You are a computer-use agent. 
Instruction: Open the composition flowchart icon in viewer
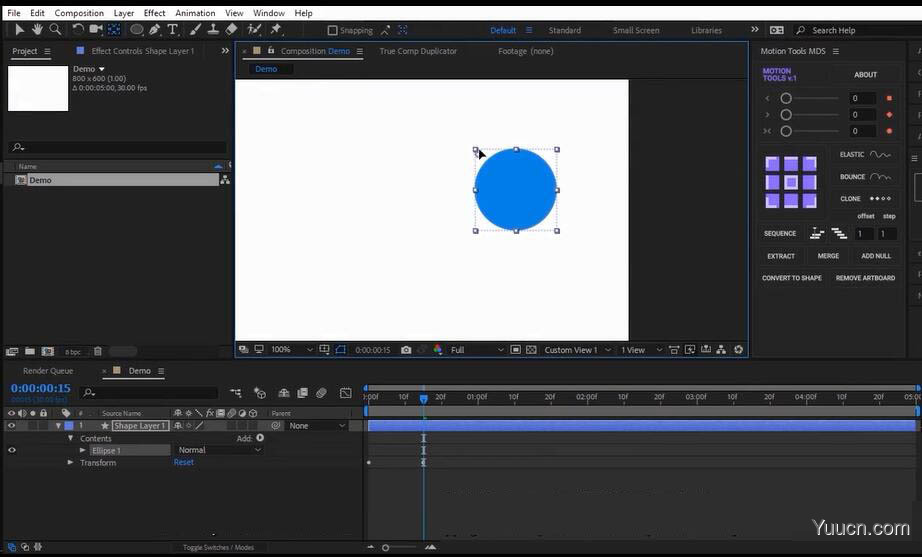(x=721, y=349)
